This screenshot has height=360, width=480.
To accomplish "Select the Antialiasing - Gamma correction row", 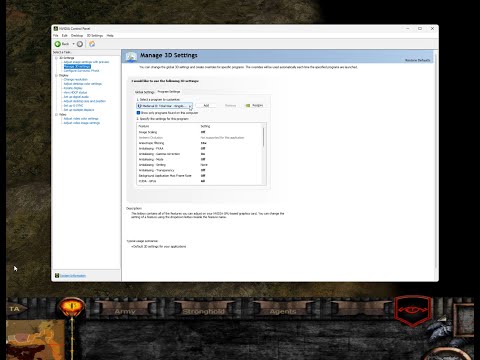I will pyautogui.click(x=200, y=154).
